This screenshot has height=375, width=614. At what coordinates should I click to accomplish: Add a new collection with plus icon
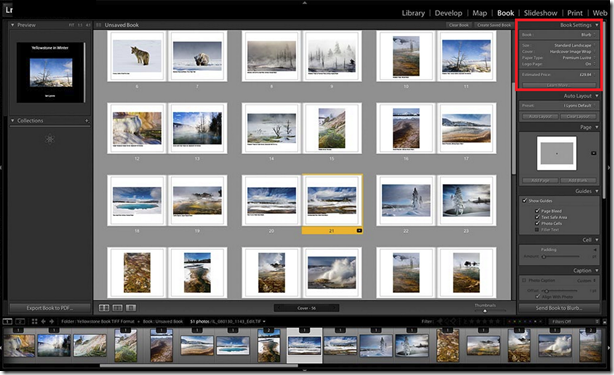tap(87, 121)
